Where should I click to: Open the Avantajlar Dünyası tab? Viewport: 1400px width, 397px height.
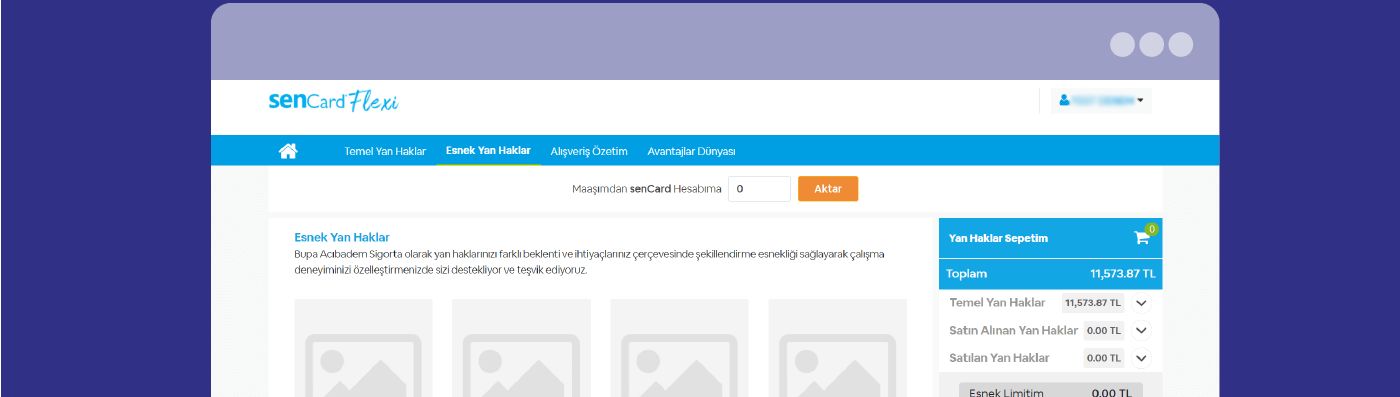pos(691,151)
